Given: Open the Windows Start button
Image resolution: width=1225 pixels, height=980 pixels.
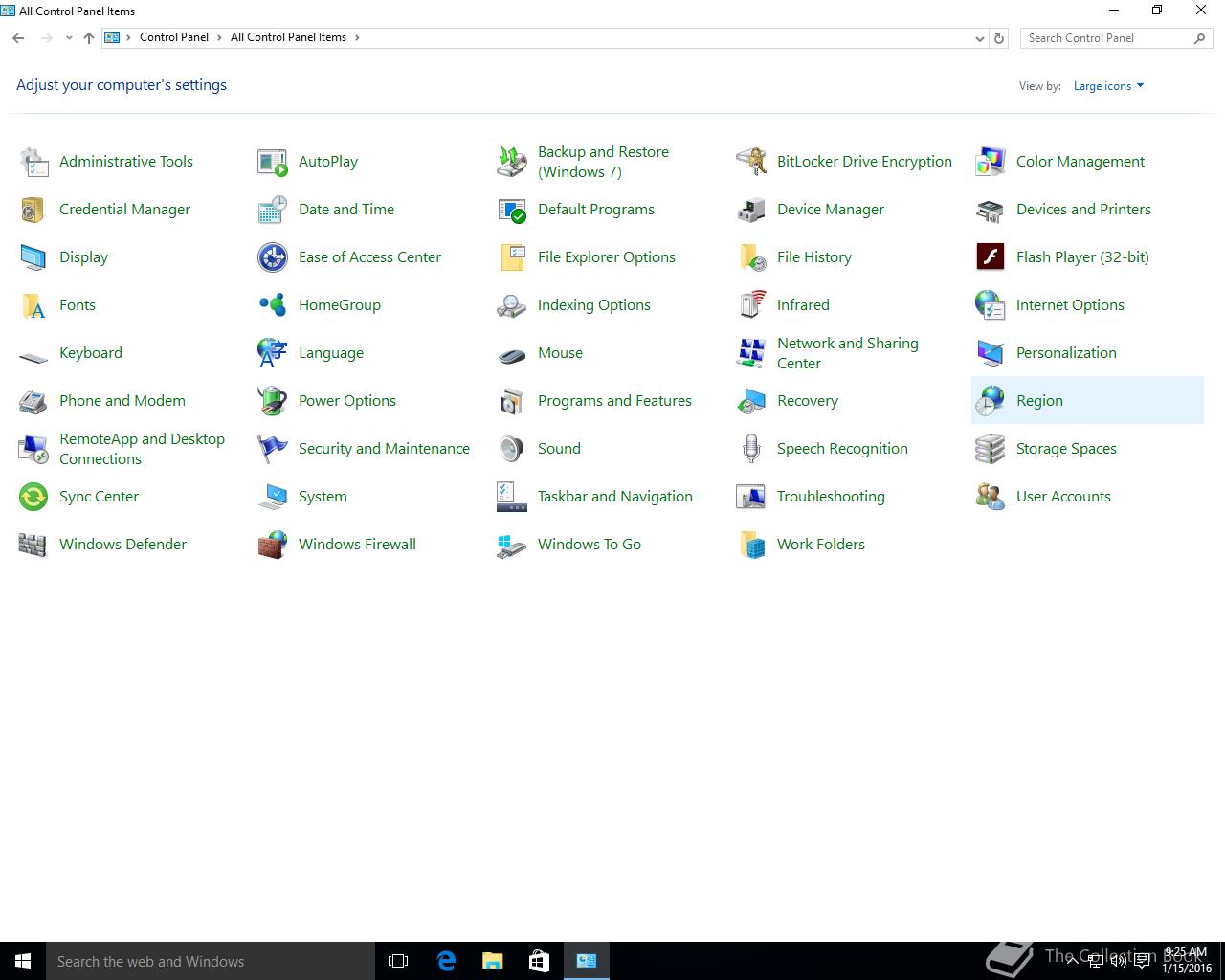Looking at the screenshot, I should coord(23,961).
